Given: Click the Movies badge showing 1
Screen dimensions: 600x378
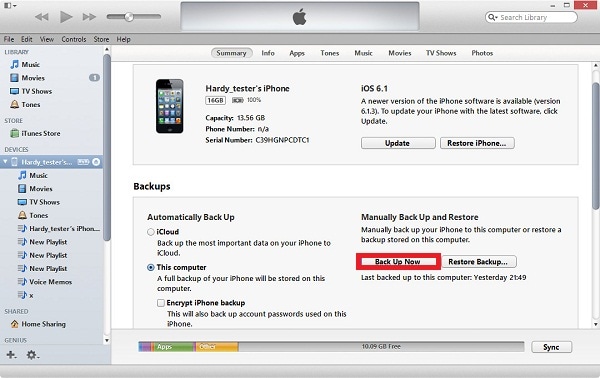Looking at the screenshot, I should pos(94,78).
